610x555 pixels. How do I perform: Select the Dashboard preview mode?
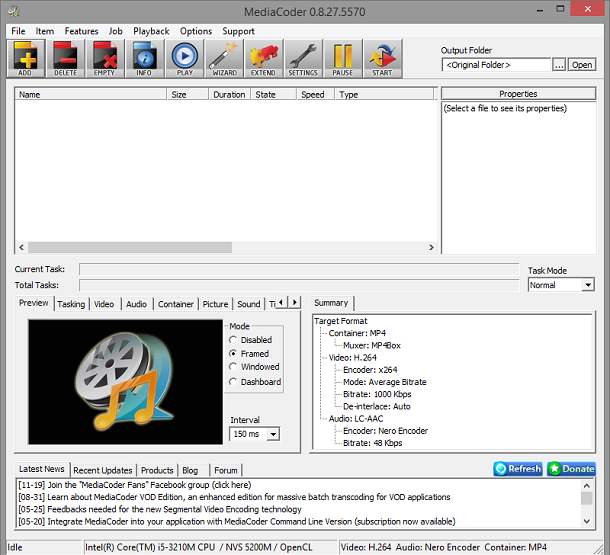(255, 382)
